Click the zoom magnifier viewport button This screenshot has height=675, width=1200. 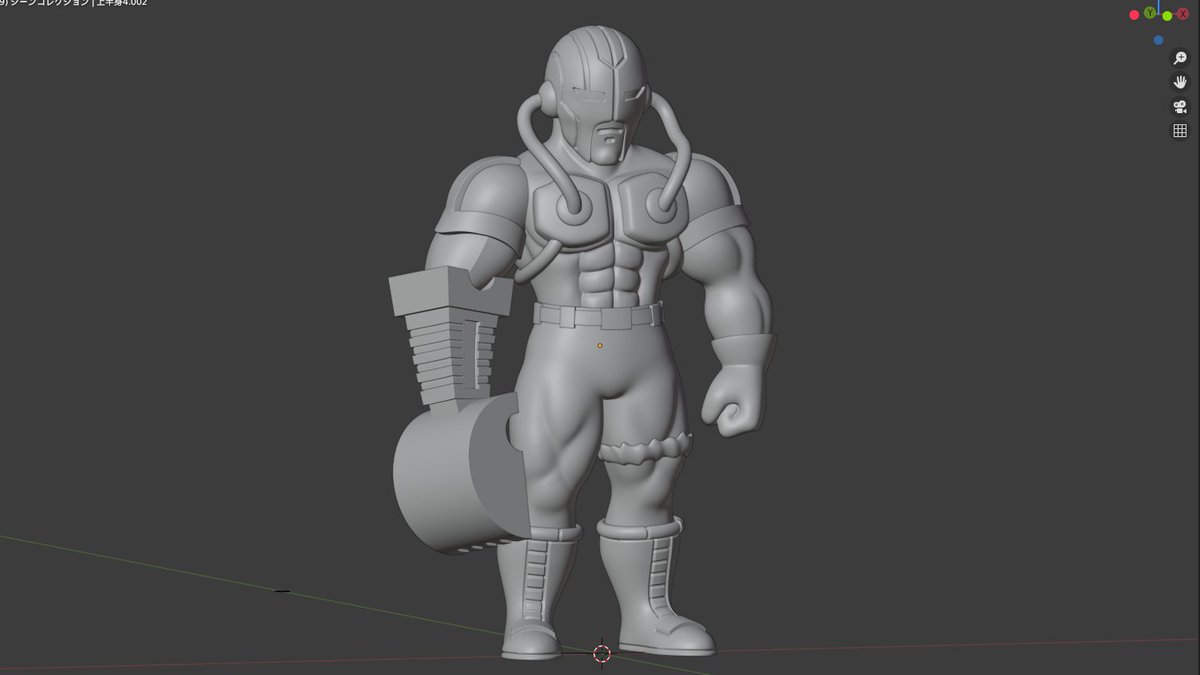[x=1180, y=58]
